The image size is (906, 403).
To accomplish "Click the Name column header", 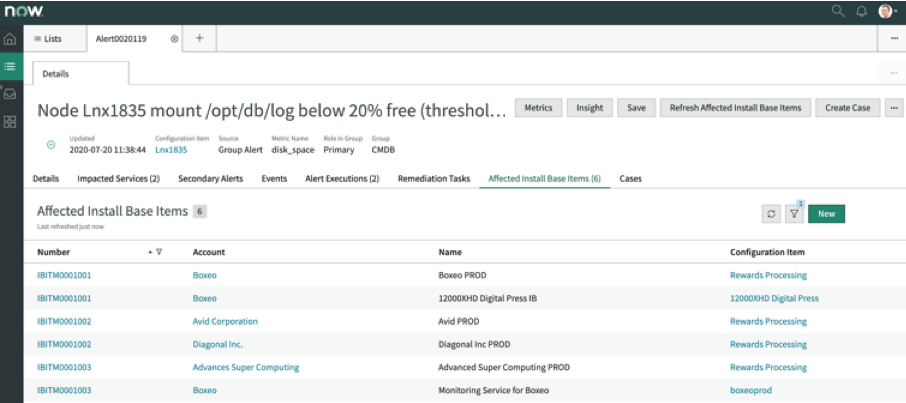I will (x=450, y=252).
